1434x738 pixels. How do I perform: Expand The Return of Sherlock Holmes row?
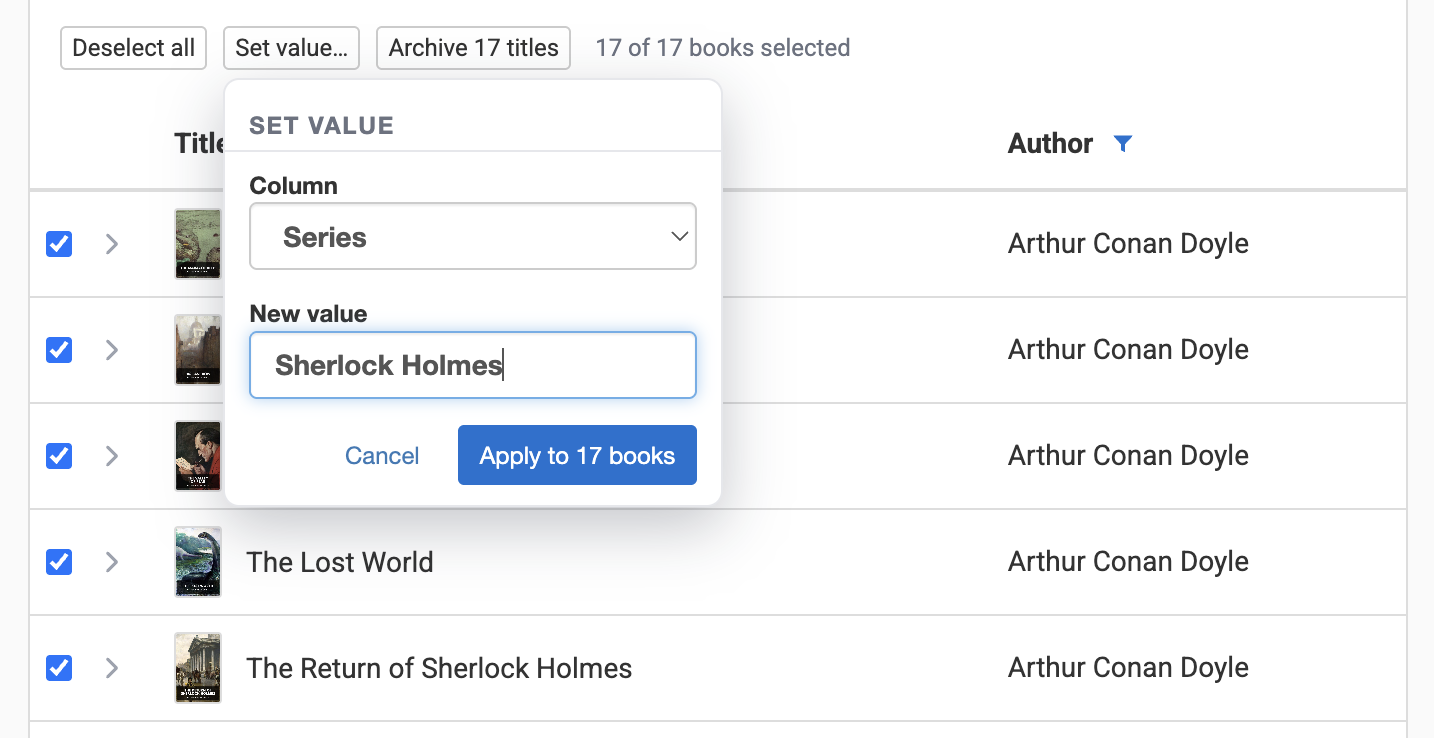pos(112,668)
